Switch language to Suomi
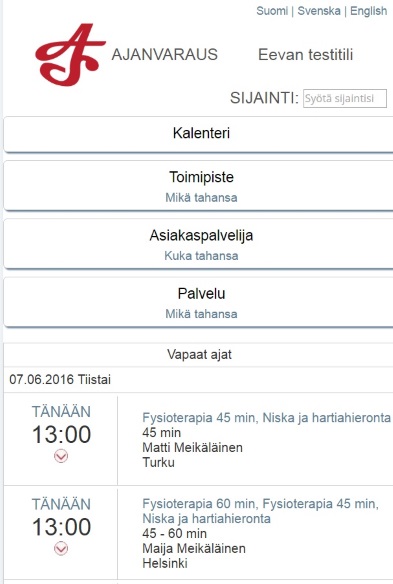Viewport: 393px width, 584px height. point(272,11)
